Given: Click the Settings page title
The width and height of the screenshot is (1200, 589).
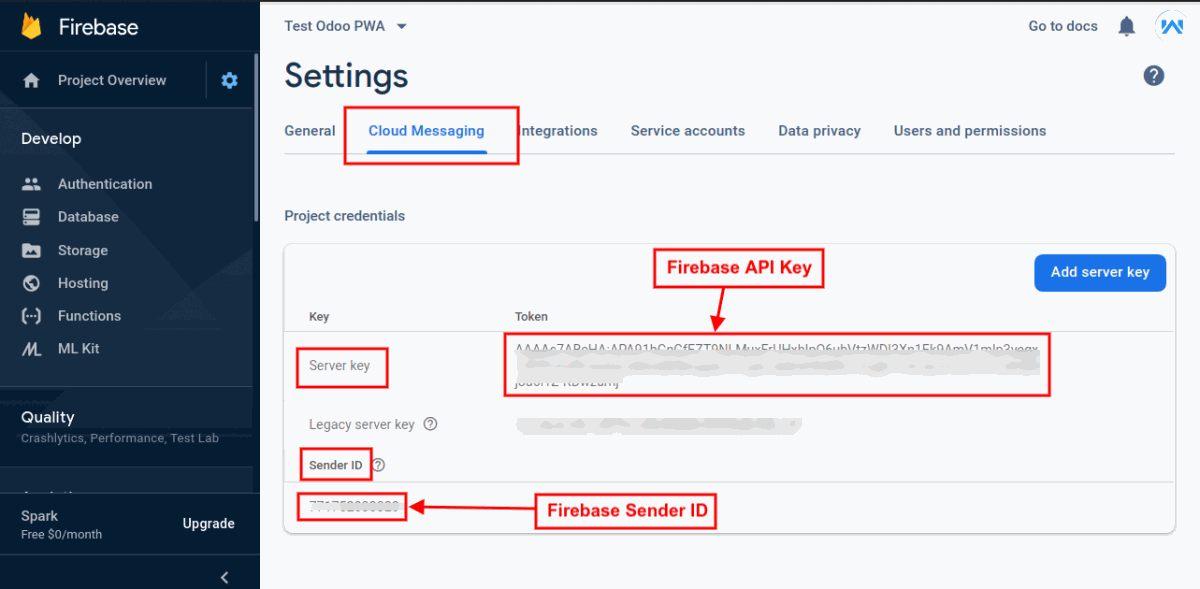Looking at the screenshot, I should pyautogui.click(x=346, y=76).
